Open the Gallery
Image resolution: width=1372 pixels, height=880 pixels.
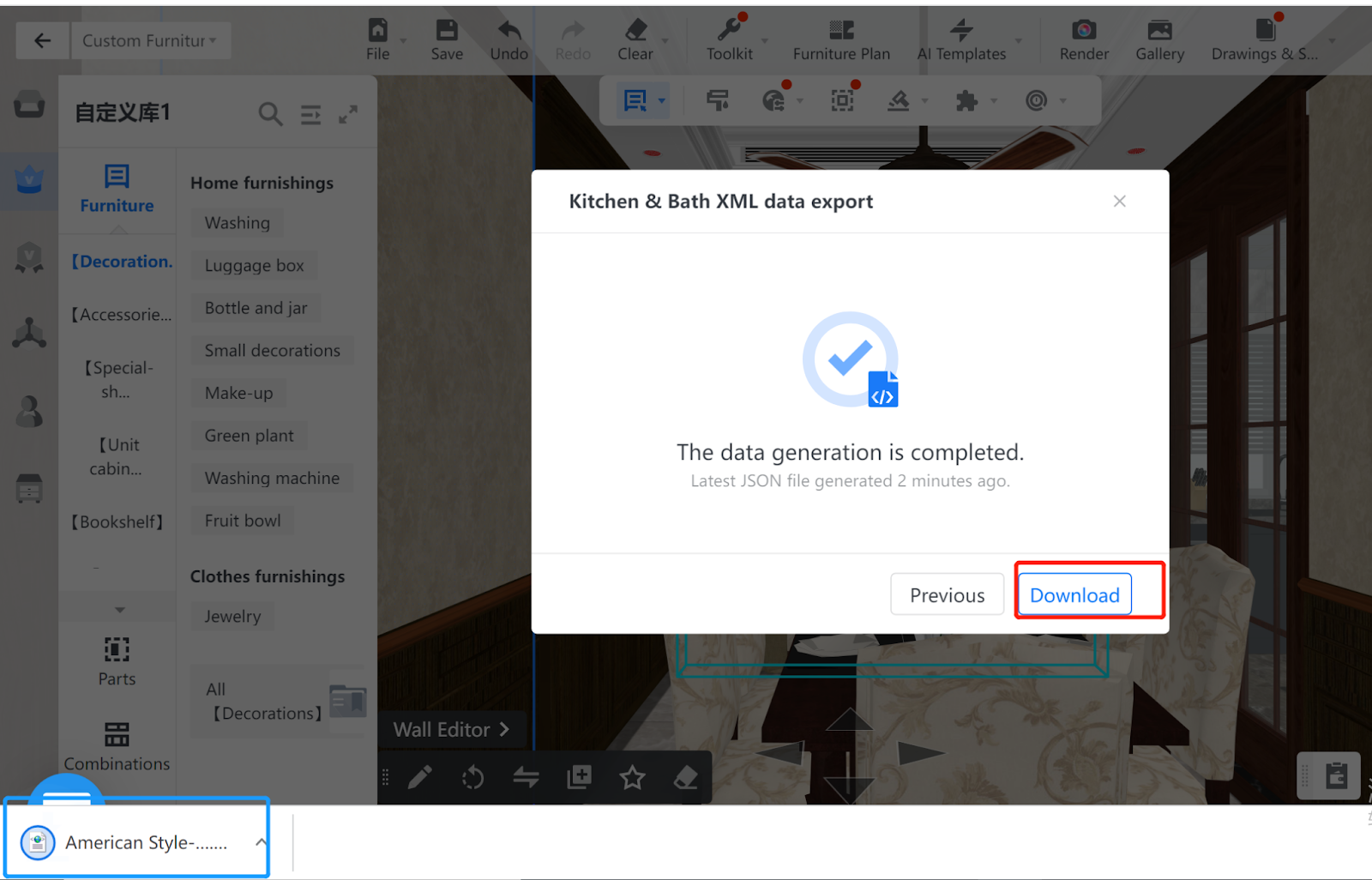(1160, 40)
